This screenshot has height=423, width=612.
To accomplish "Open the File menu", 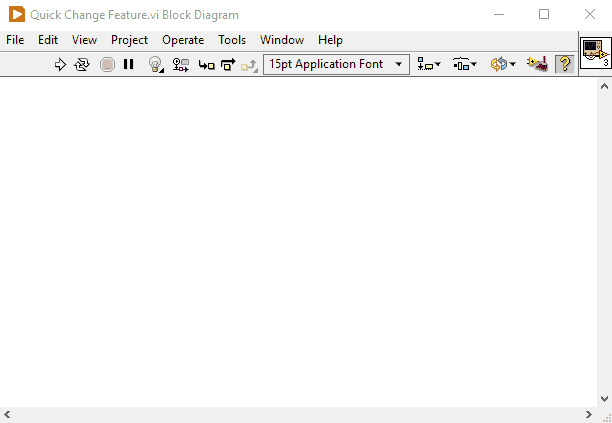I will (15, 40).
